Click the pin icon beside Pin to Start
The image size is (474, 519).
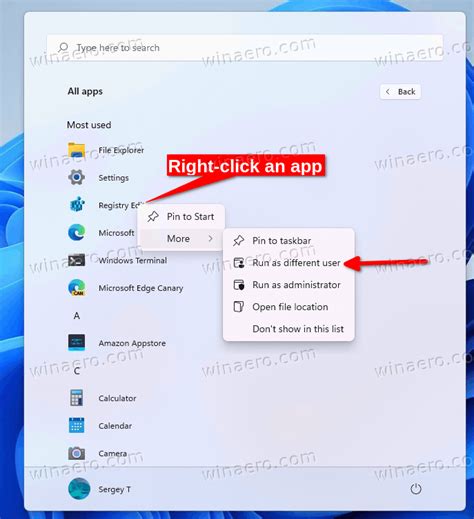[x=153, y=216]
